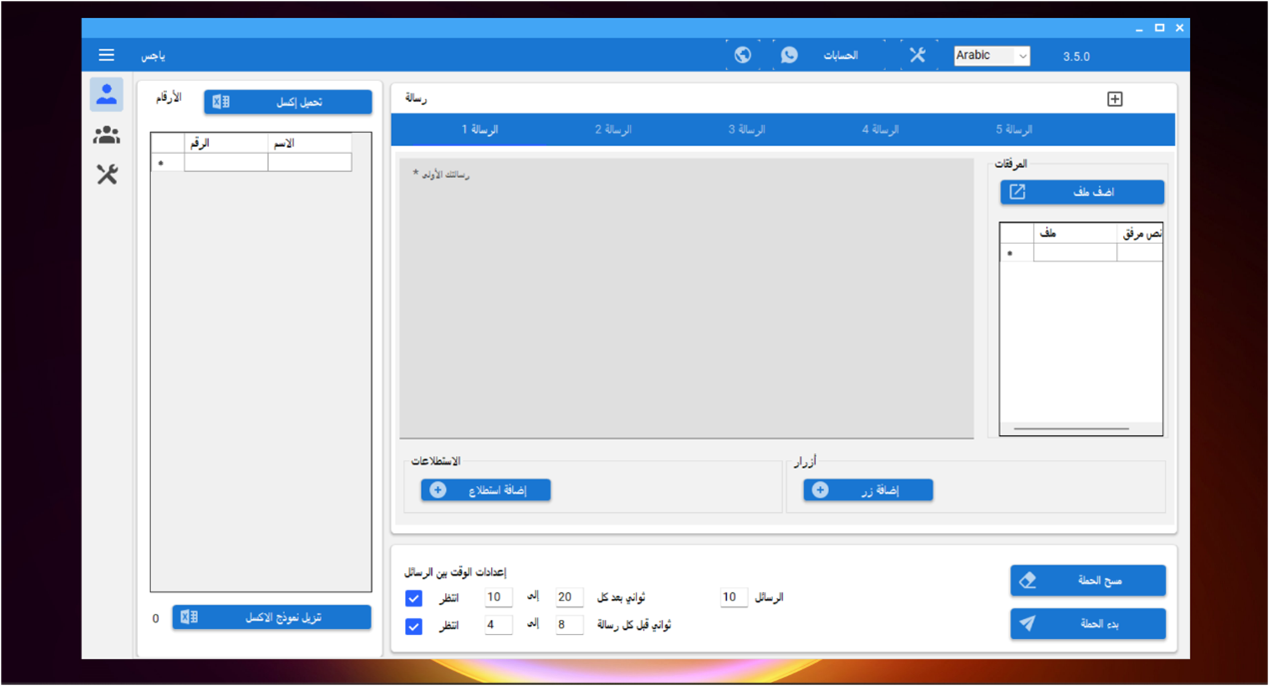1269x686 pixels.
Task: Open the hamburger menu icon
Action: click(x=106, y=55)
